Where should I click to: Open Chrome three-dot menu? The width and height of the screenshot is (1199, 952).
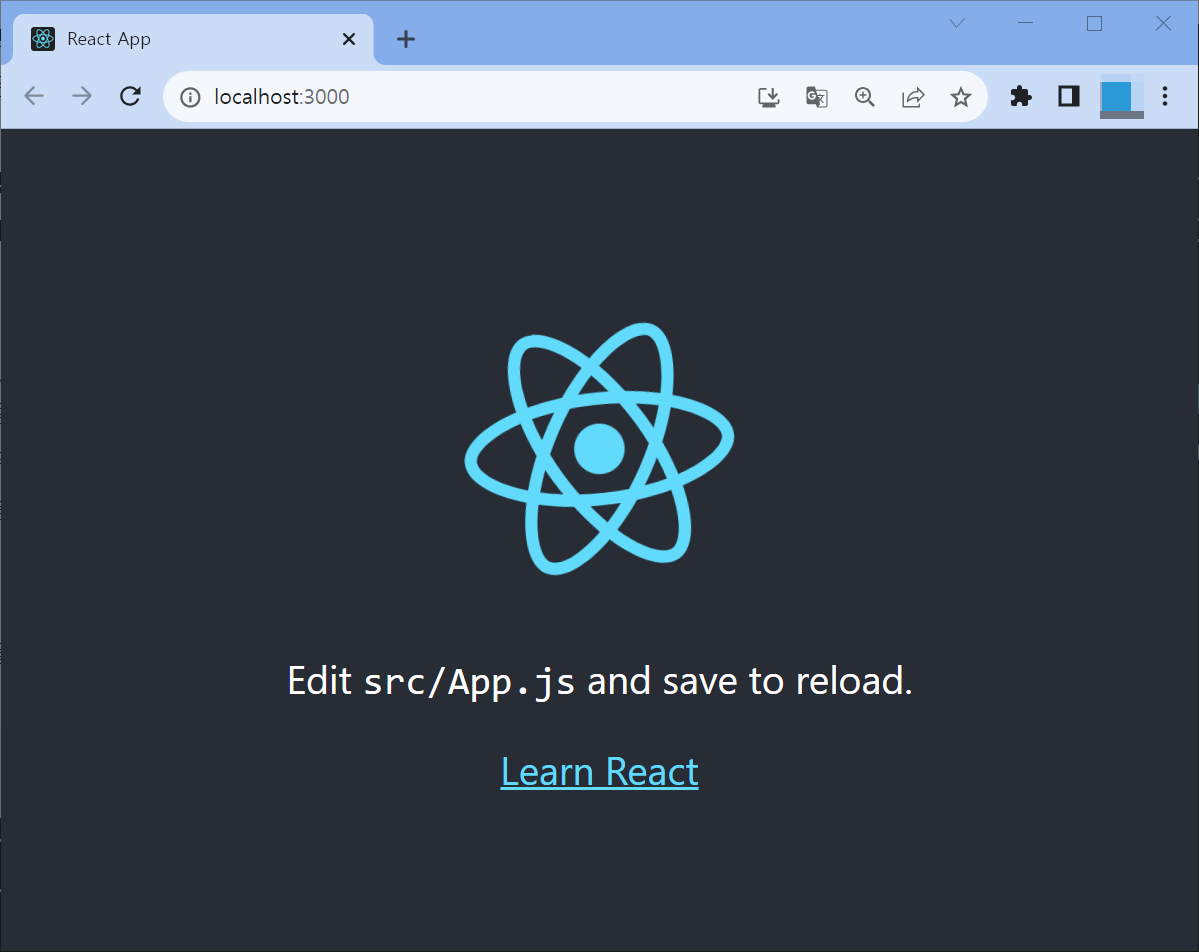coord(1165,96)
